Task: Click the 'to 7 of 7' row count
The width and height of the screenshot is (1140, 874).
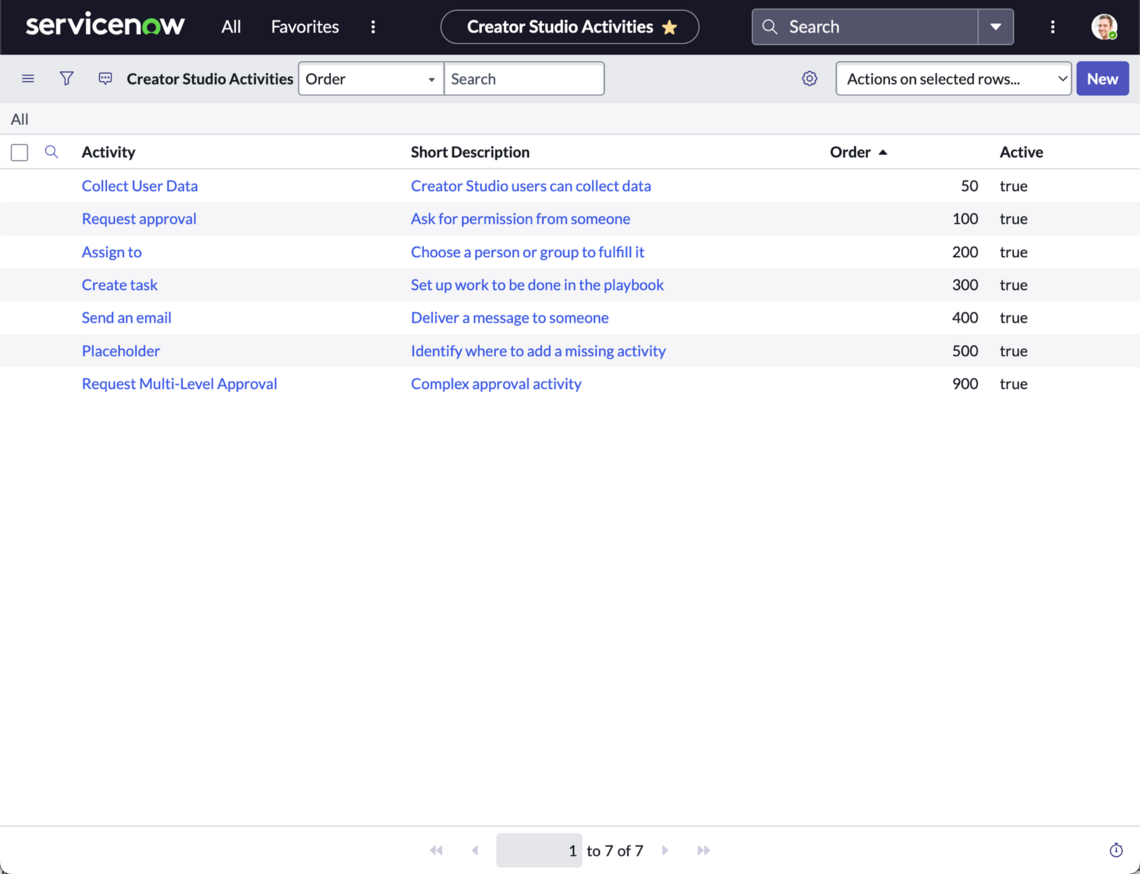Action: click(x=615, y=851)
